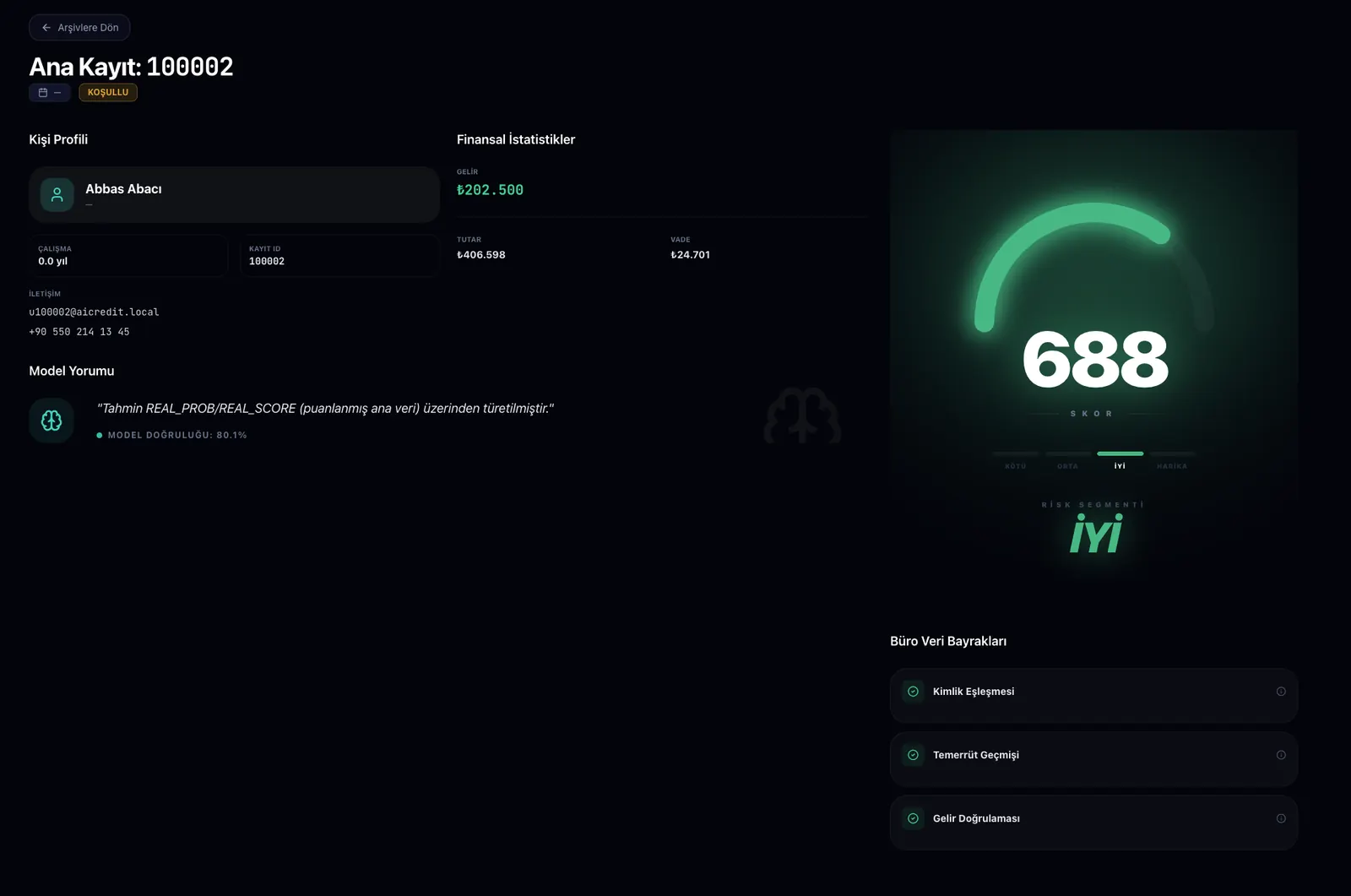The image size is (1351, 896).
Task: Click the Kimlik Eşleşmesi check icon
Action: 913,692
